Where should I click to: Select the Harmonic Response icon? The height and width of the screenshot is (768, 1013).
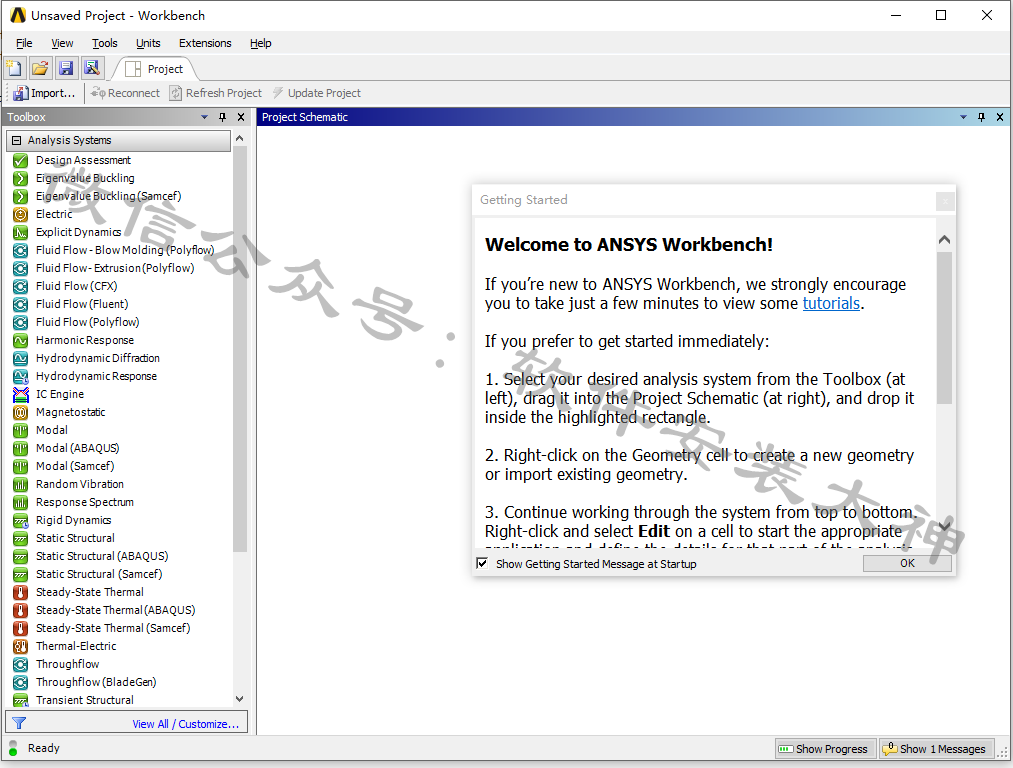click(21, 340)
